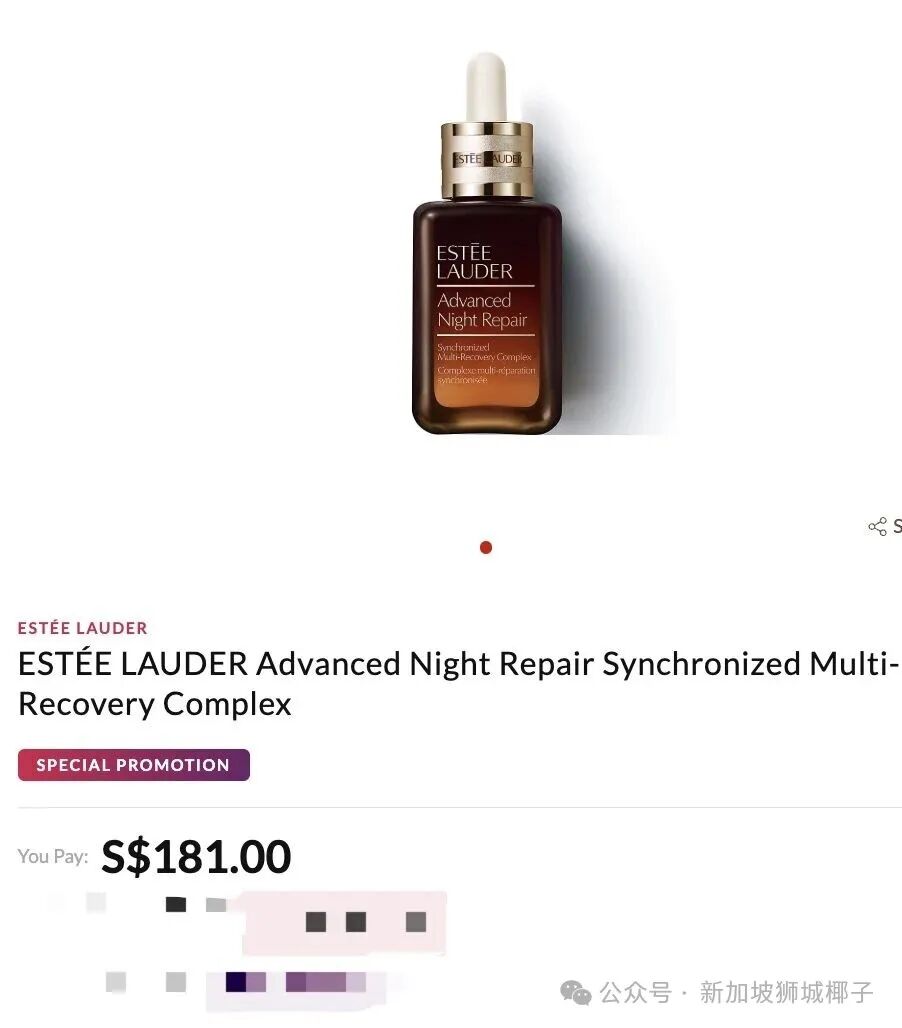Click Advanced Night Repair text on the bottle
The image size is (902, 1028).
[482, 310]
